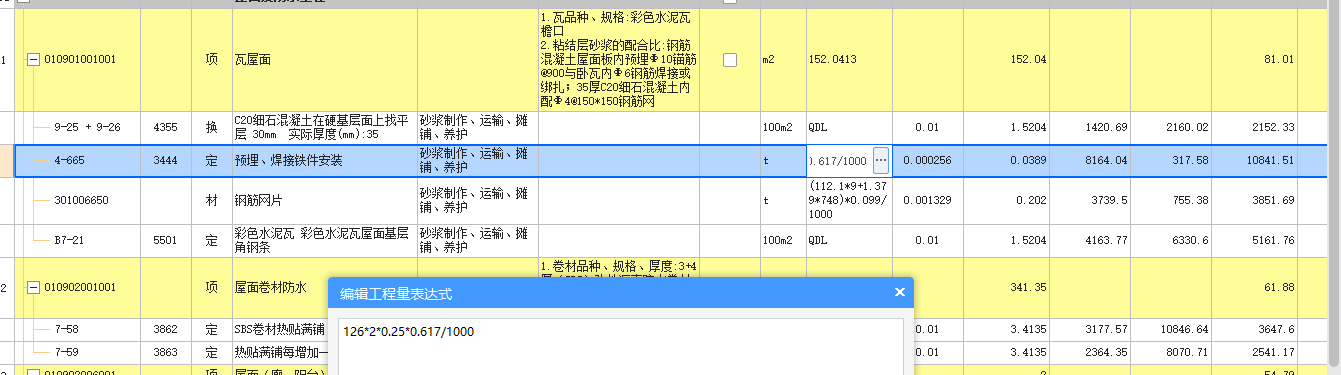Click the 2152.33 value in the last column

click(1273, 127)
